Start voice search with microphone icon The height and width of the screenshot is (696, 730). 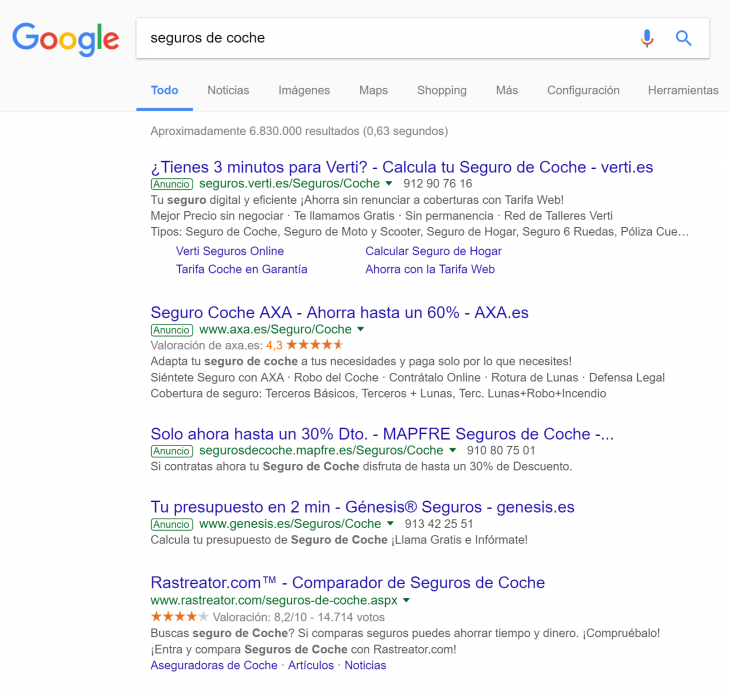pos(647,38)
